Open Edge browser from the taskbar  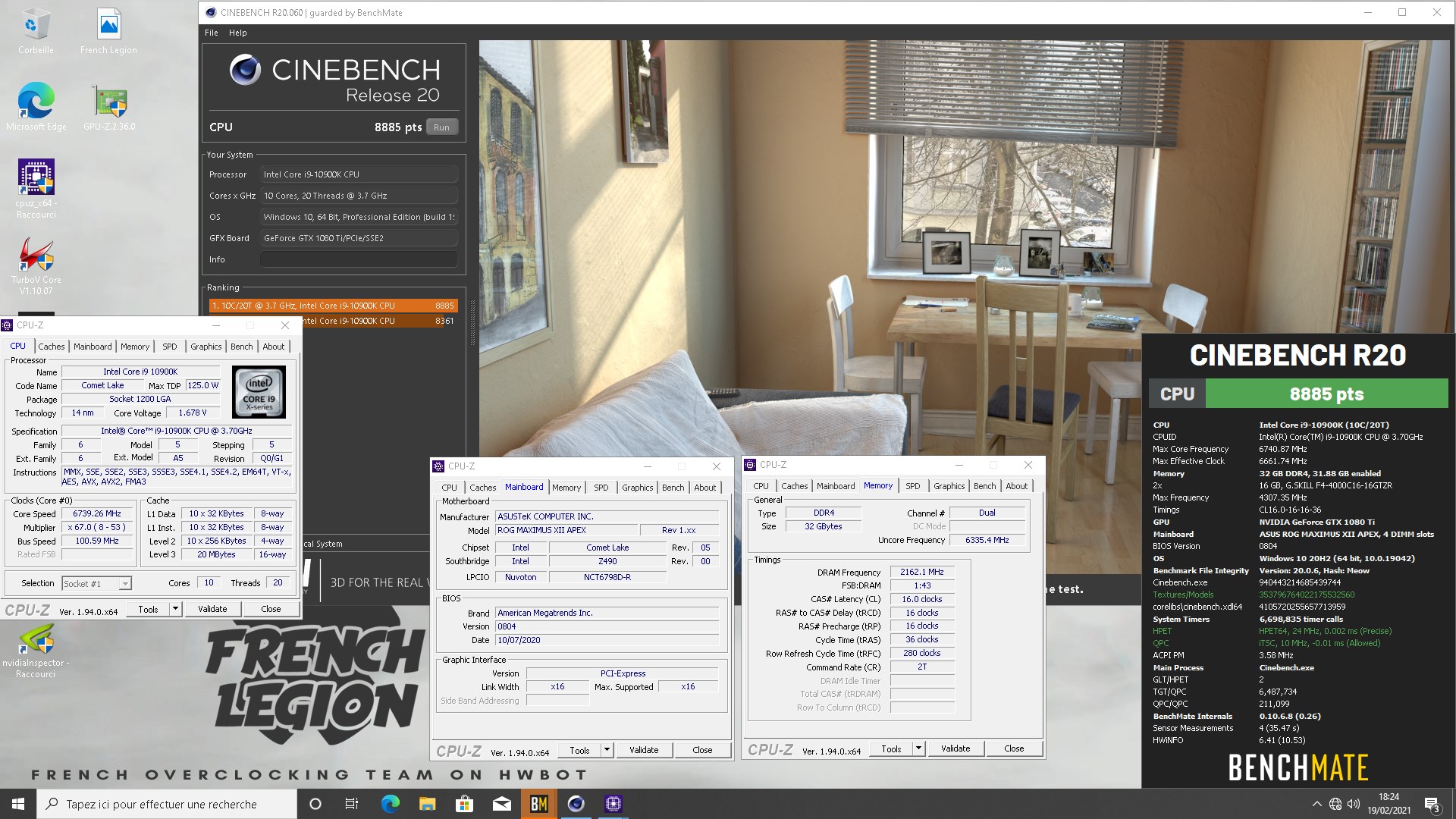pos(390,804)
